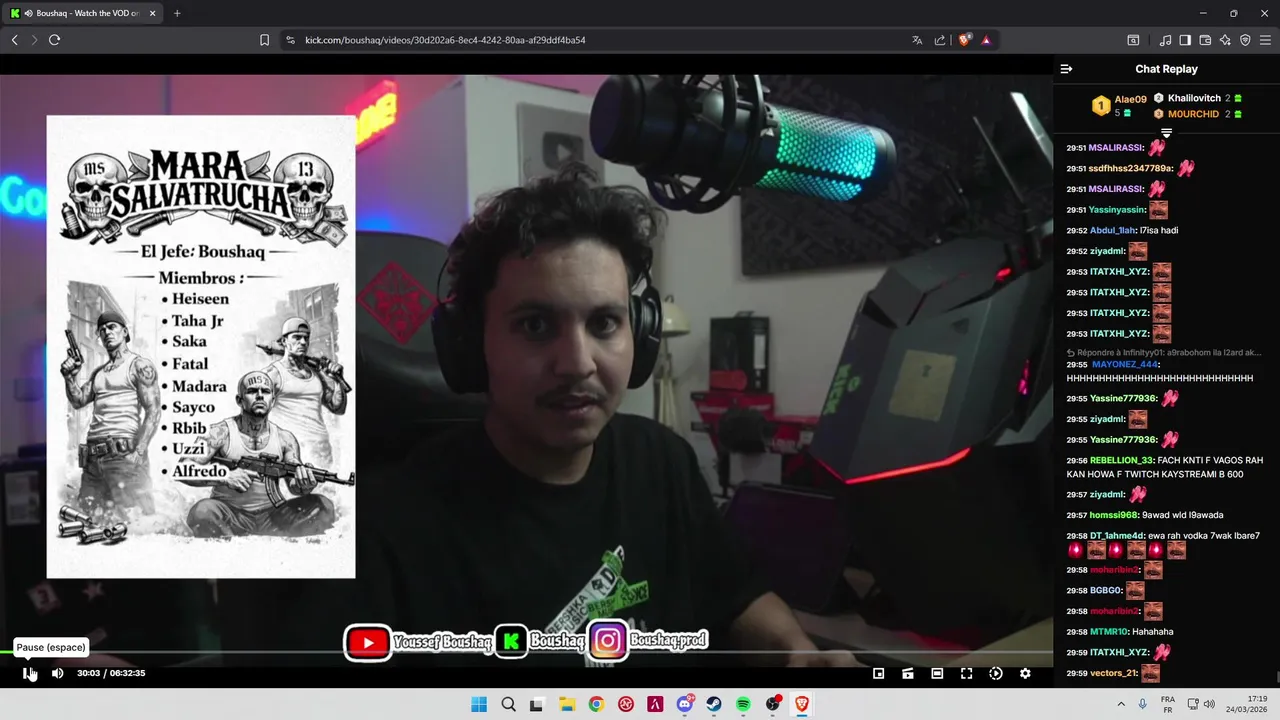Viewport: 1280px width, 720px height.
Task: Pause the video playback
Action: (29, 673)
